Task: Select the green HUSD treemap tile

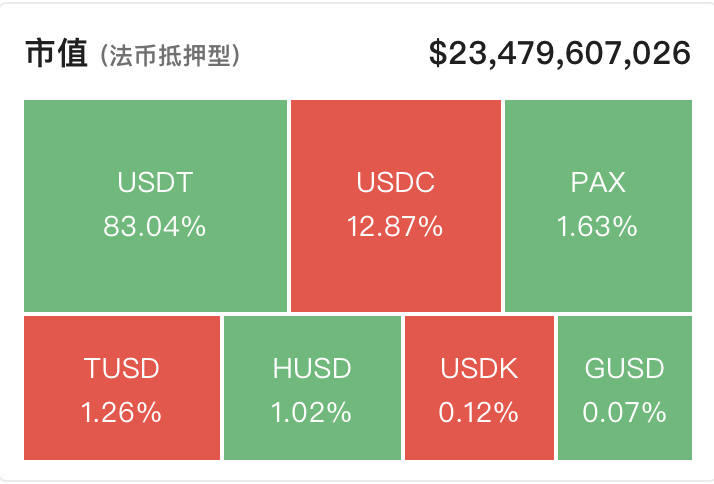Action: pyautogui.click(x=312, y=388)
